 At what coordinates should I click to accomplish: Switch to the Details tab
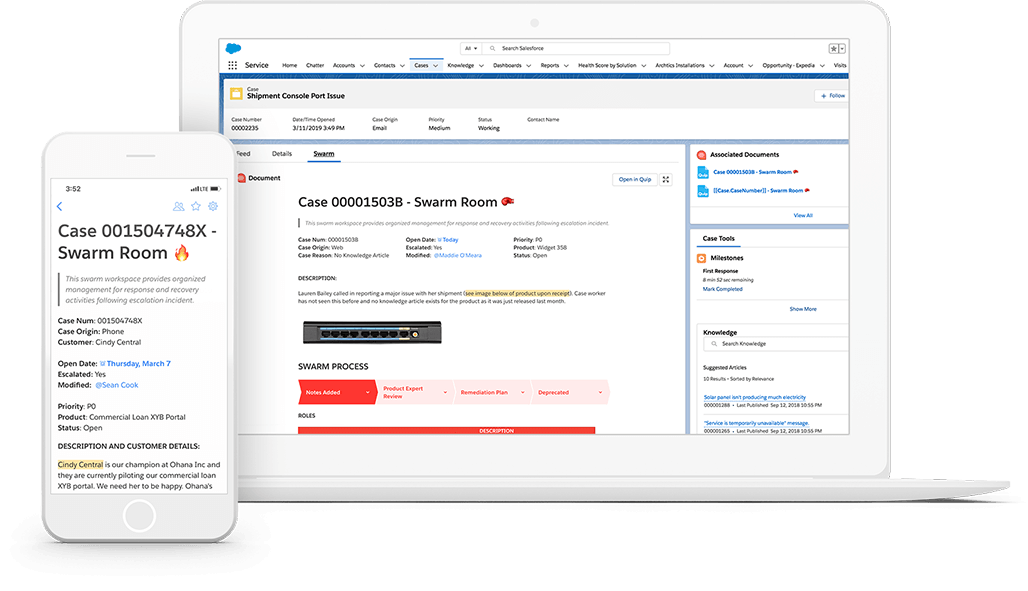(x=282, y=154)
